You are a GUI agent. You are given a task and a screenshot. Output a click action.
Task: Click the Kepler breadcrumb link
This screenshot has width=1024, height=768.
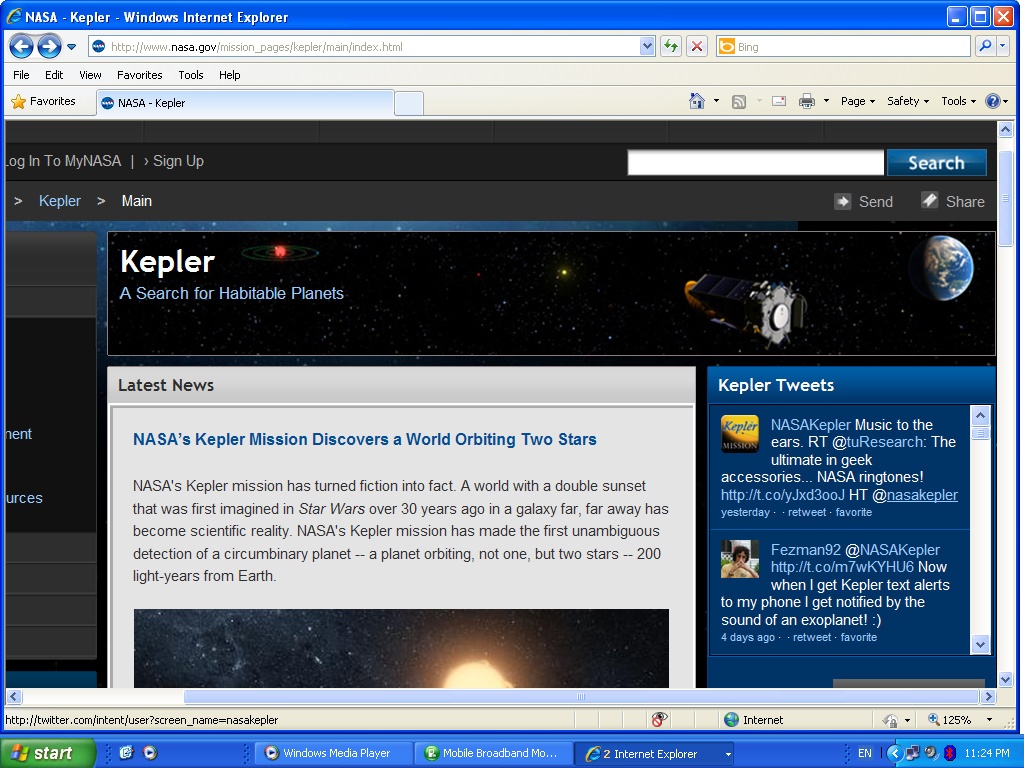coord(60,201)
